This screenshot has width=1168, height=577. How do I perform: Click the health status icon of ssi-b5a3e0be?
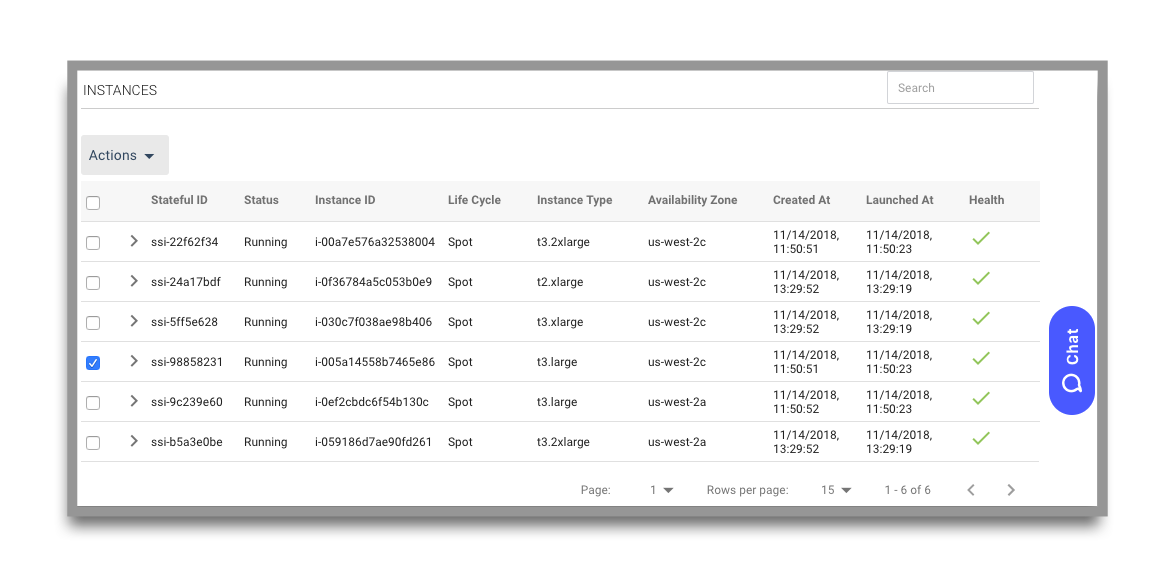981,437
